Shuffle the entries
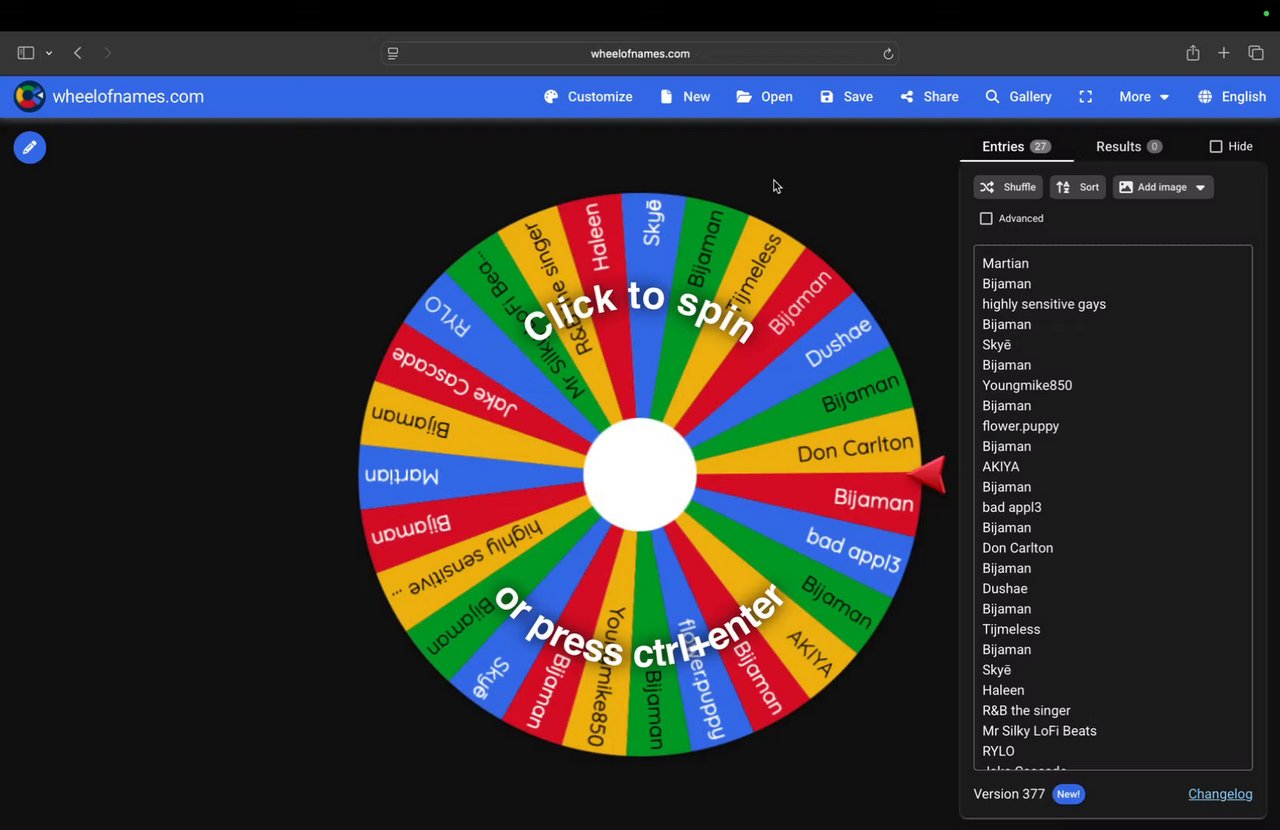Image resolution: width=1280 pixels, height=830 pixels. click(x=1008, y=187)
